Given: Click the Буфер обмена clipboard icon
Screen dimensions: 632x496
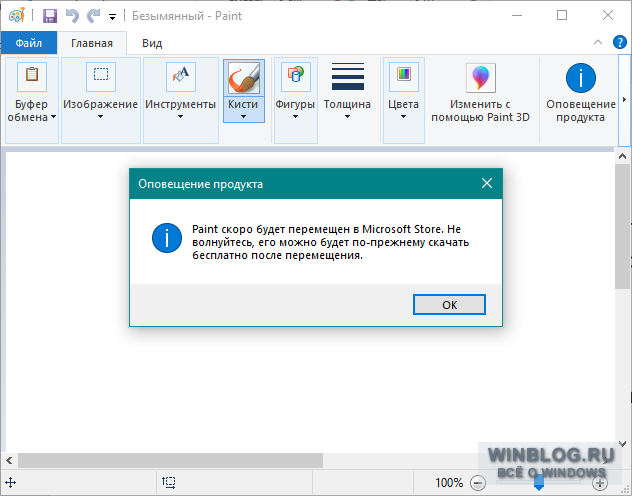Looking at the screenshot, I should coord(32,76).
